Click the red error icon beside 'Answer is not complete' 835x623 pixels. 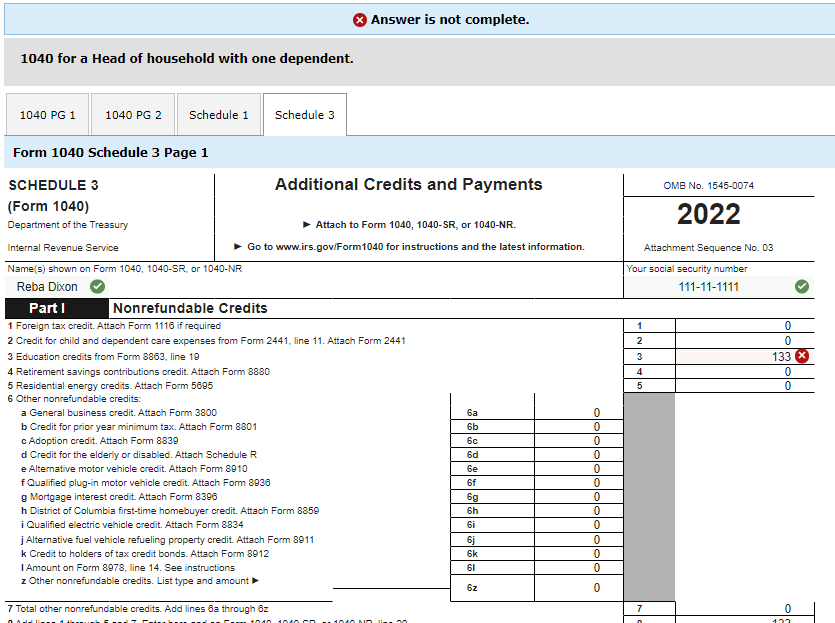pos(359,20)
